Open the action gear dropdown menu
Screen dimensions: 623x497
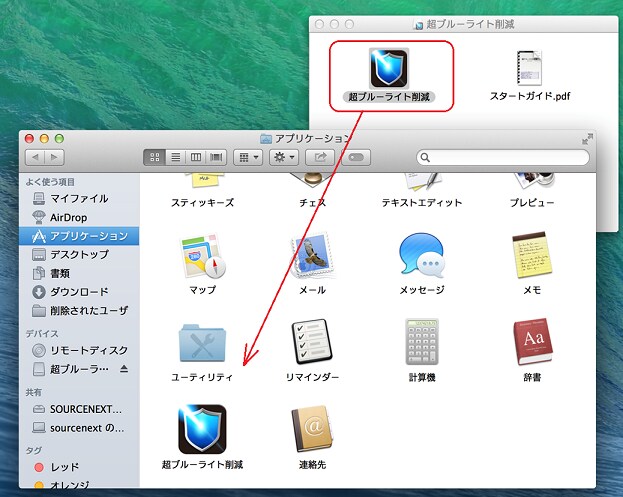tap(284, 157)
